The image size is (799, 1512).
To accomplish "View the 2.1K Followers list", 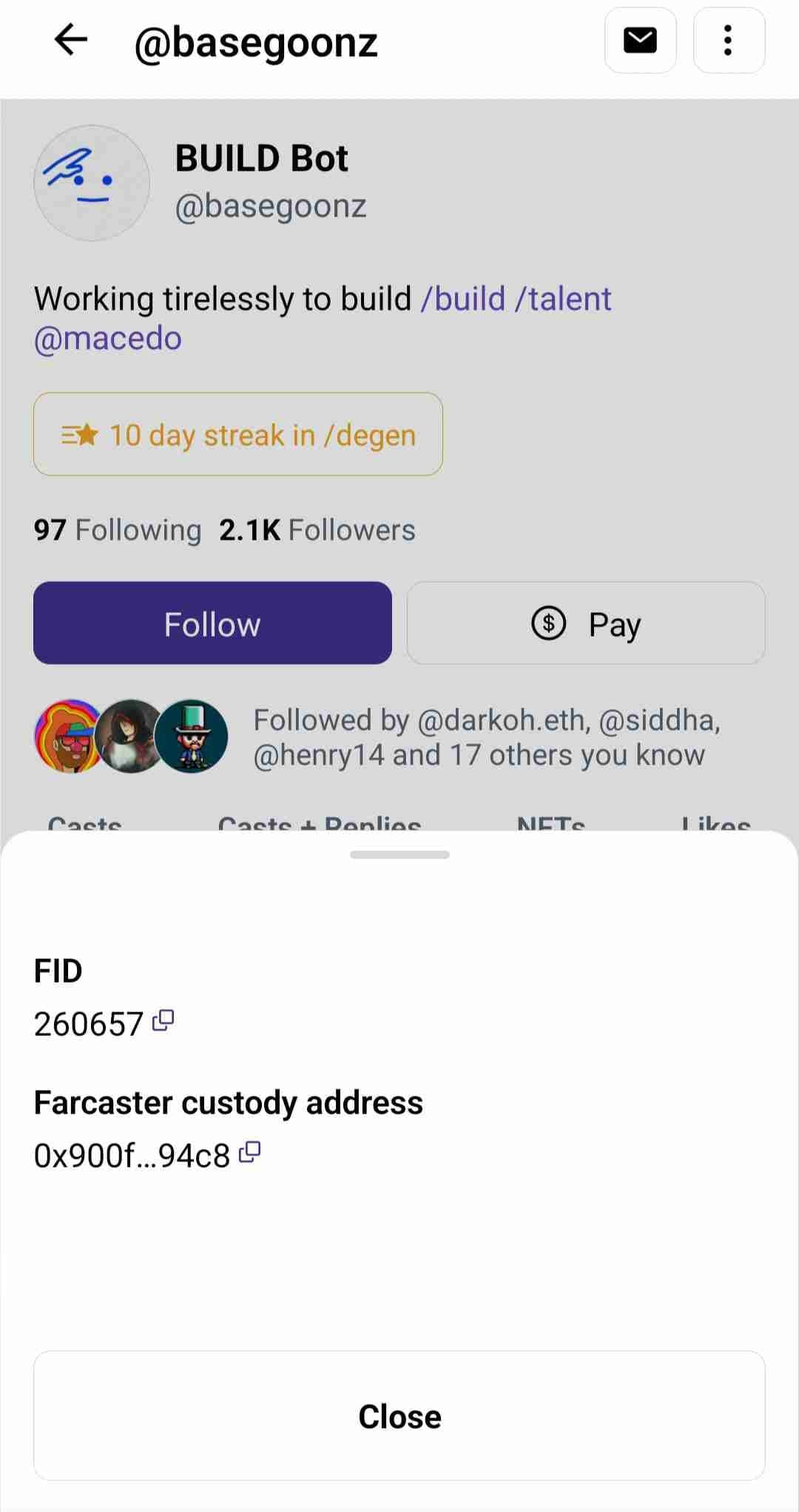I will tap(317, 530).
